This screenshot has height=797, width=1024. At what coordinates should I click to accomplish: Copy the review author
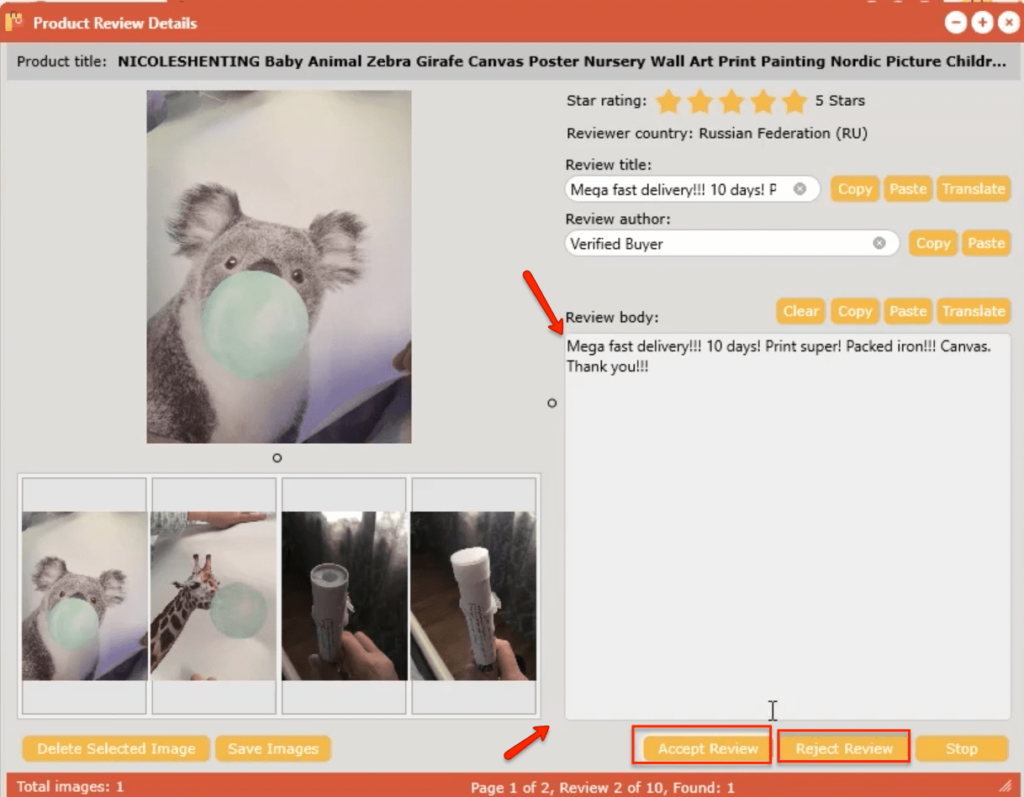pos(933,243)
